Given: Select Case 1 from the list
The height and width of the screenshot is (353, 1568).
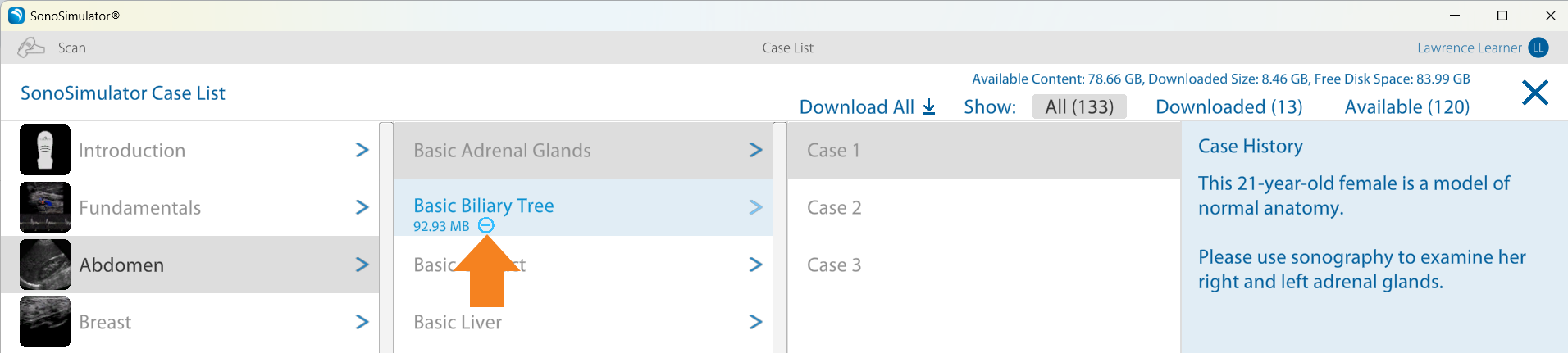Looking at the screenshot, I should (833, 151).
